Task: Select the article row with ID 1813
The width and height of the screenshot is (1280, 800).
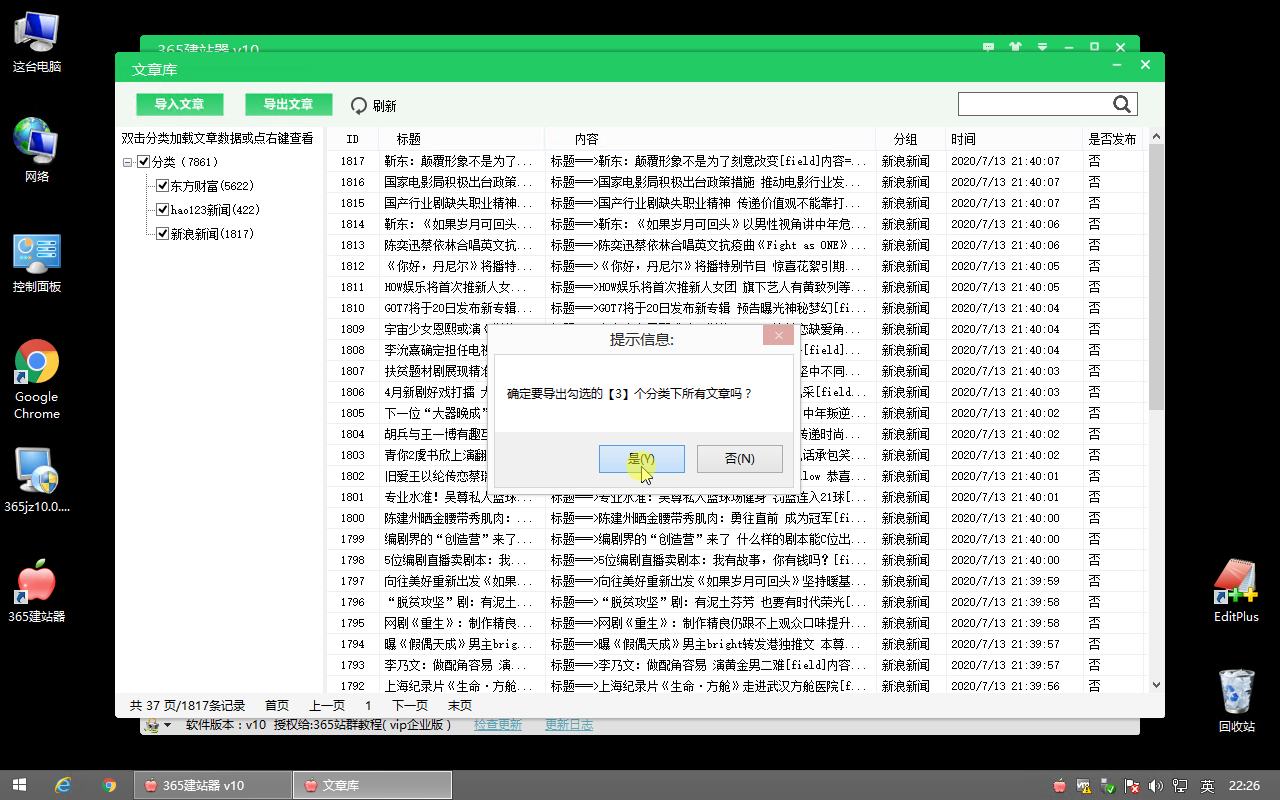Action: pos(738,245)
